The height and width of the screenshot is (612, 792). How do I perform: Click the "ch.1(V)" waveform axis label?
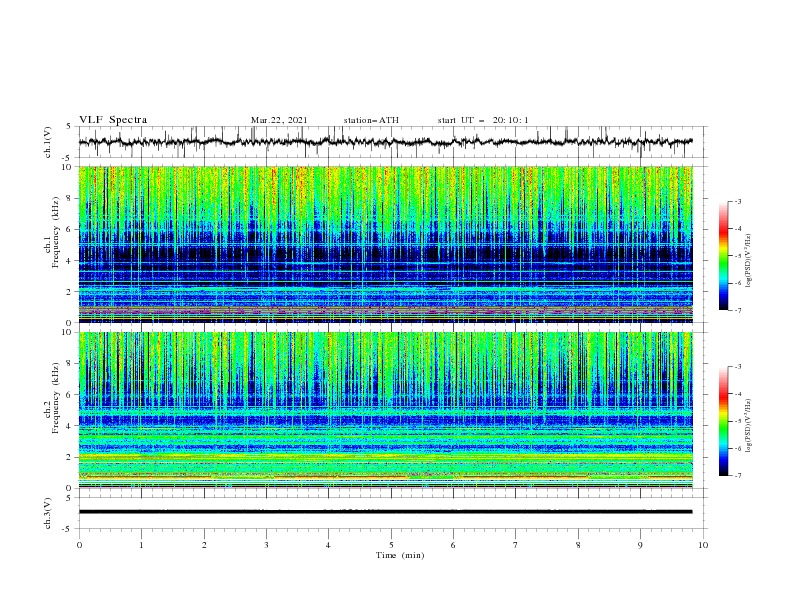48,142
